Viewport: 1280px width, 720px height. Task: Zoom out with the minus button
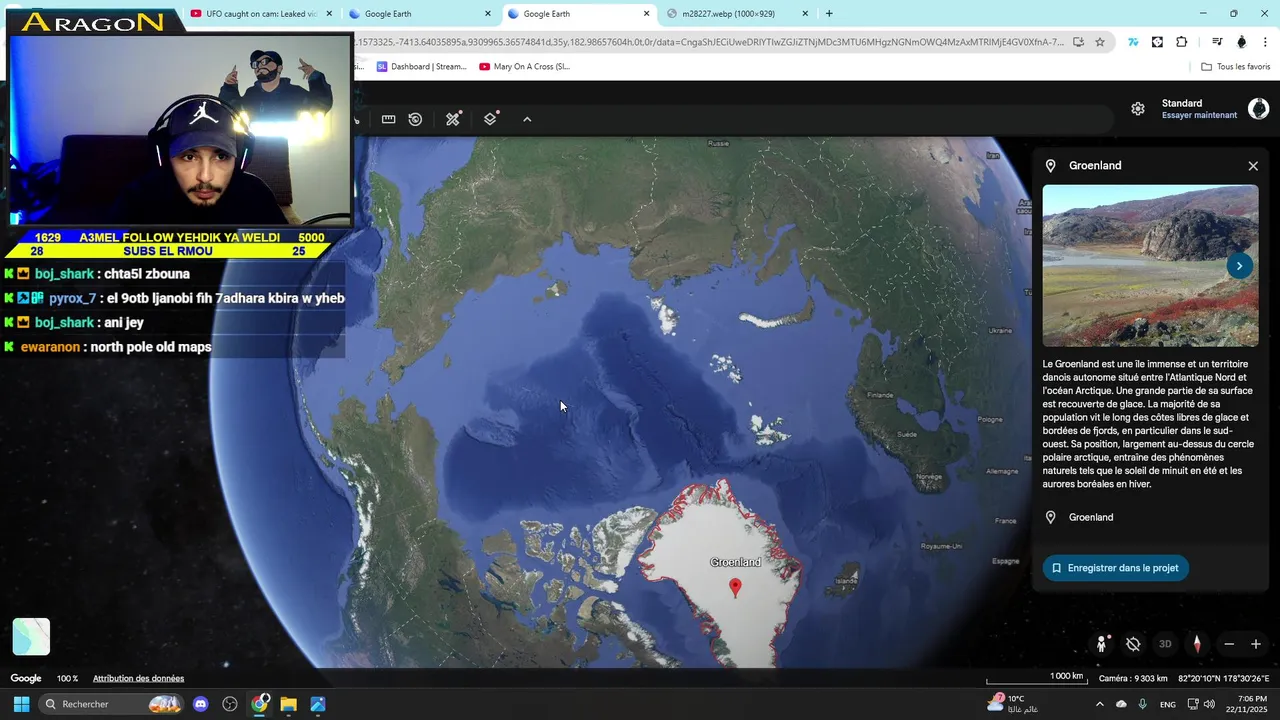(1229, 644)
